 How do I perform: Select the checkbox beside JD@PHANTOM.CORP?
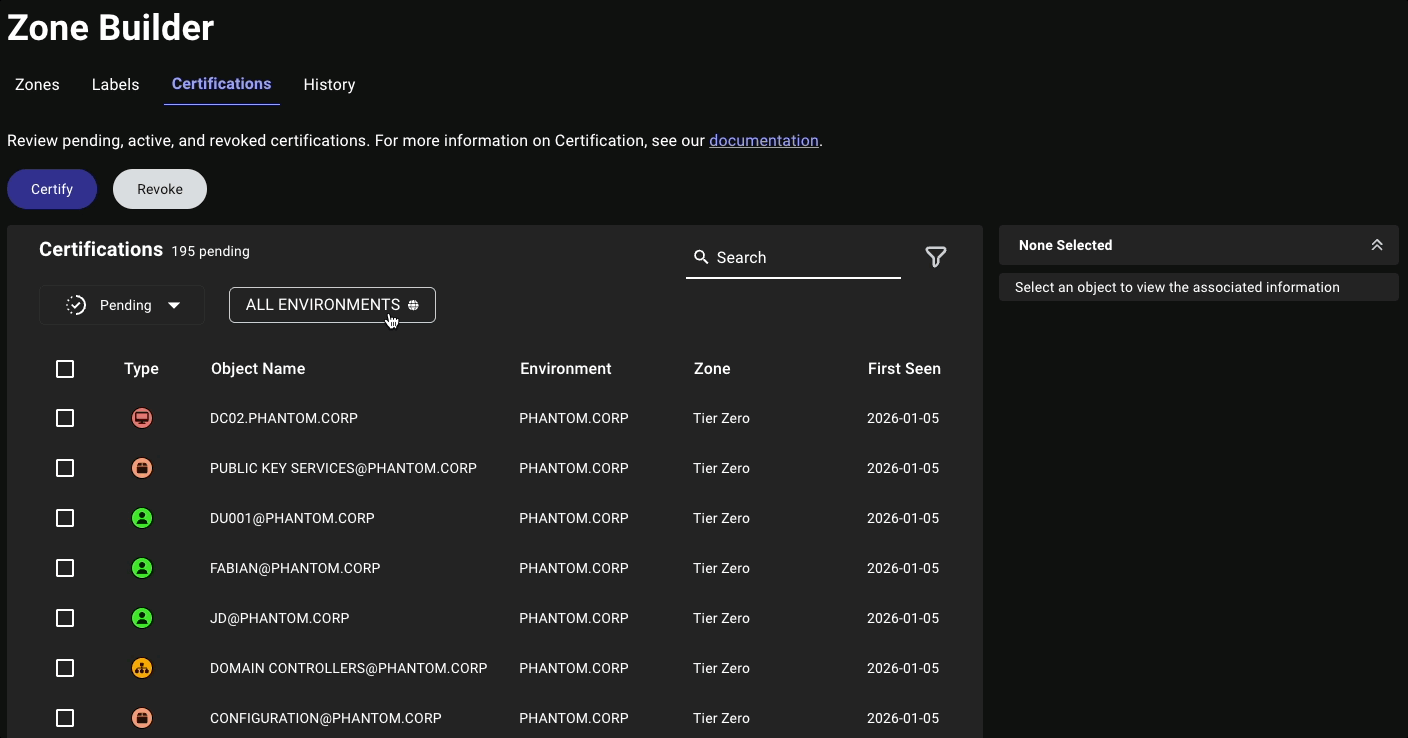65,618
